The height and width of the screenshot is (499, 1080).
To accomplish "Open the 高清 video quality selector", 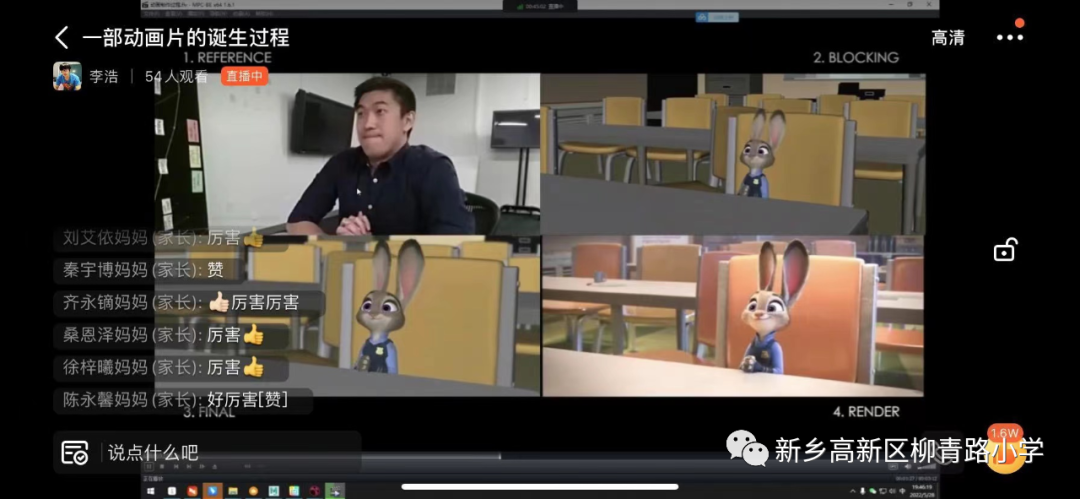I will (x=948, y=38).
